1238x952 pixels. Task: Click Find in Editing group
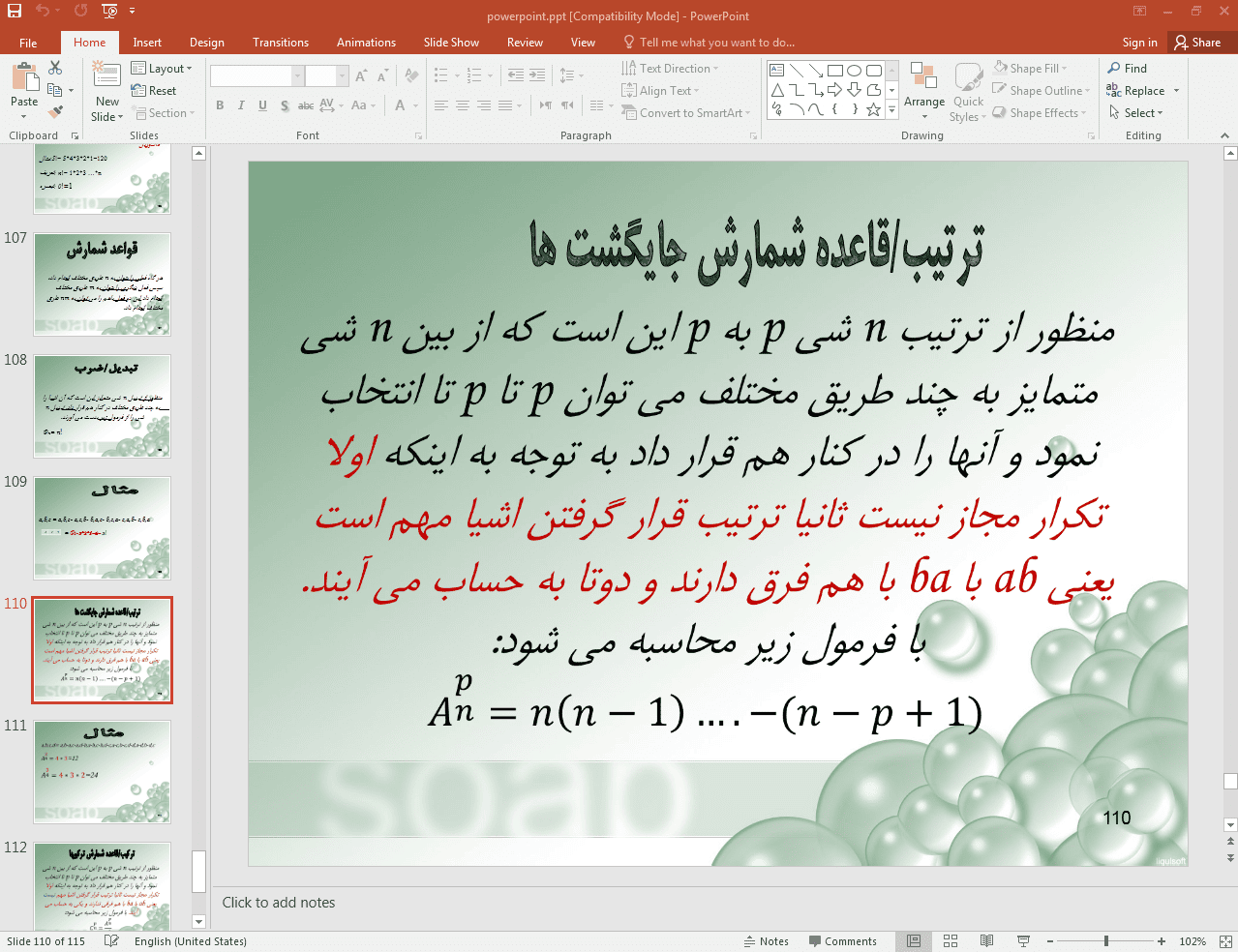pyautogui.click(x=1128, y=69)
